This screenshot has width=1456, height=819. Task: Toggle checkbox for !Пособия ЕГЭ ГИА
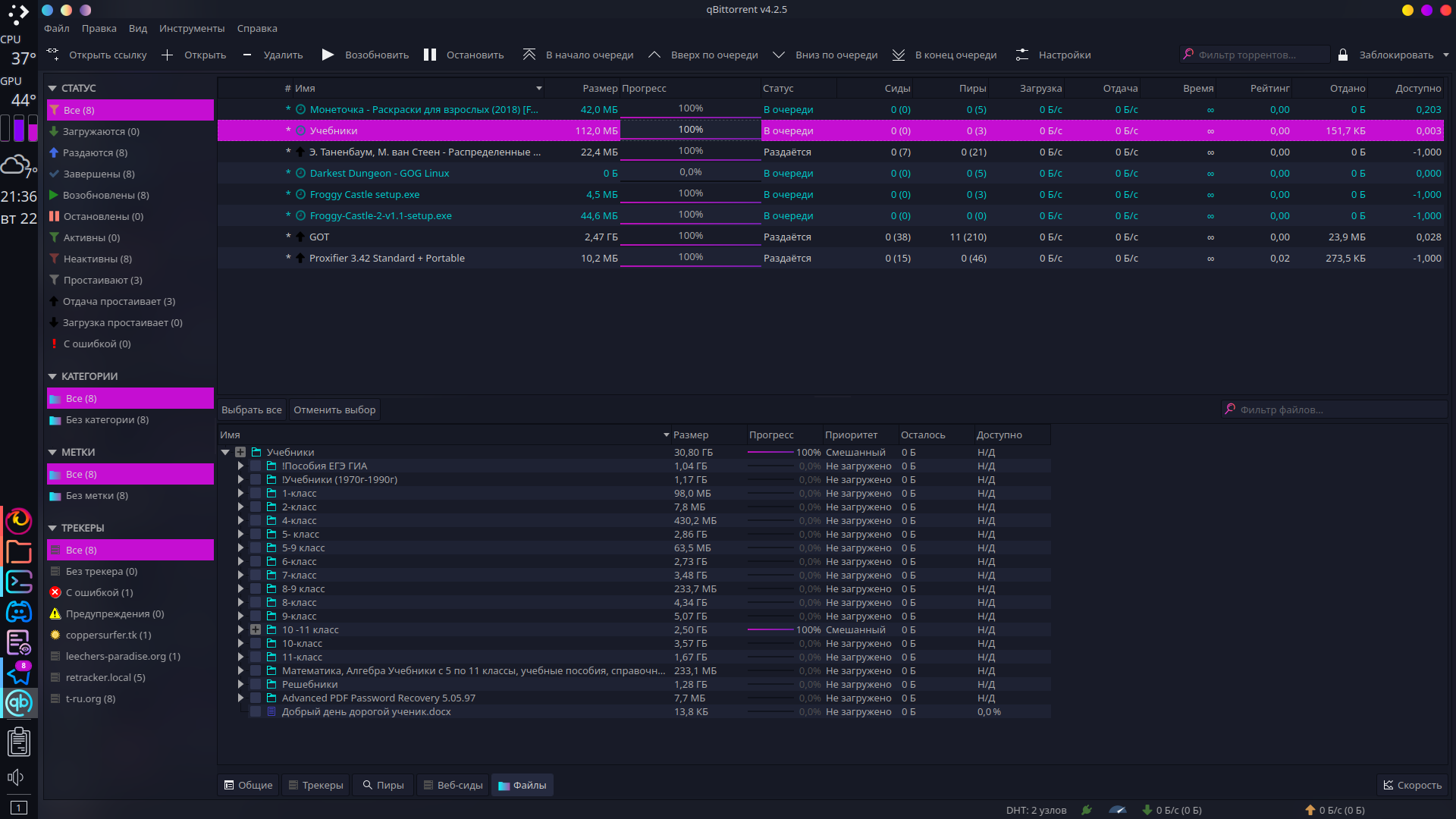(x=256, y=466)
